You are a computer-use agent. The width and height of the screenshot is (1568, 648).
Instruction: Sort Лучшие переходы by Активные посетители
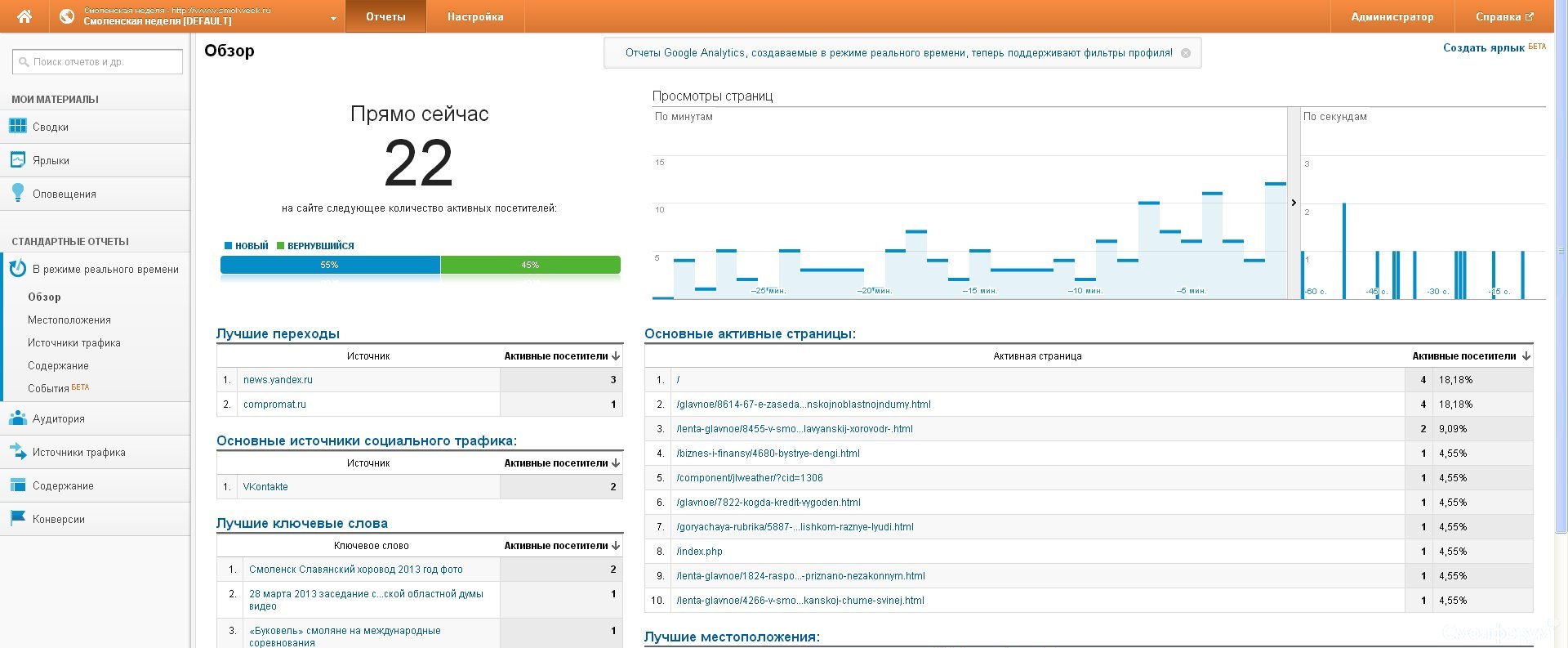pos(562,356)
